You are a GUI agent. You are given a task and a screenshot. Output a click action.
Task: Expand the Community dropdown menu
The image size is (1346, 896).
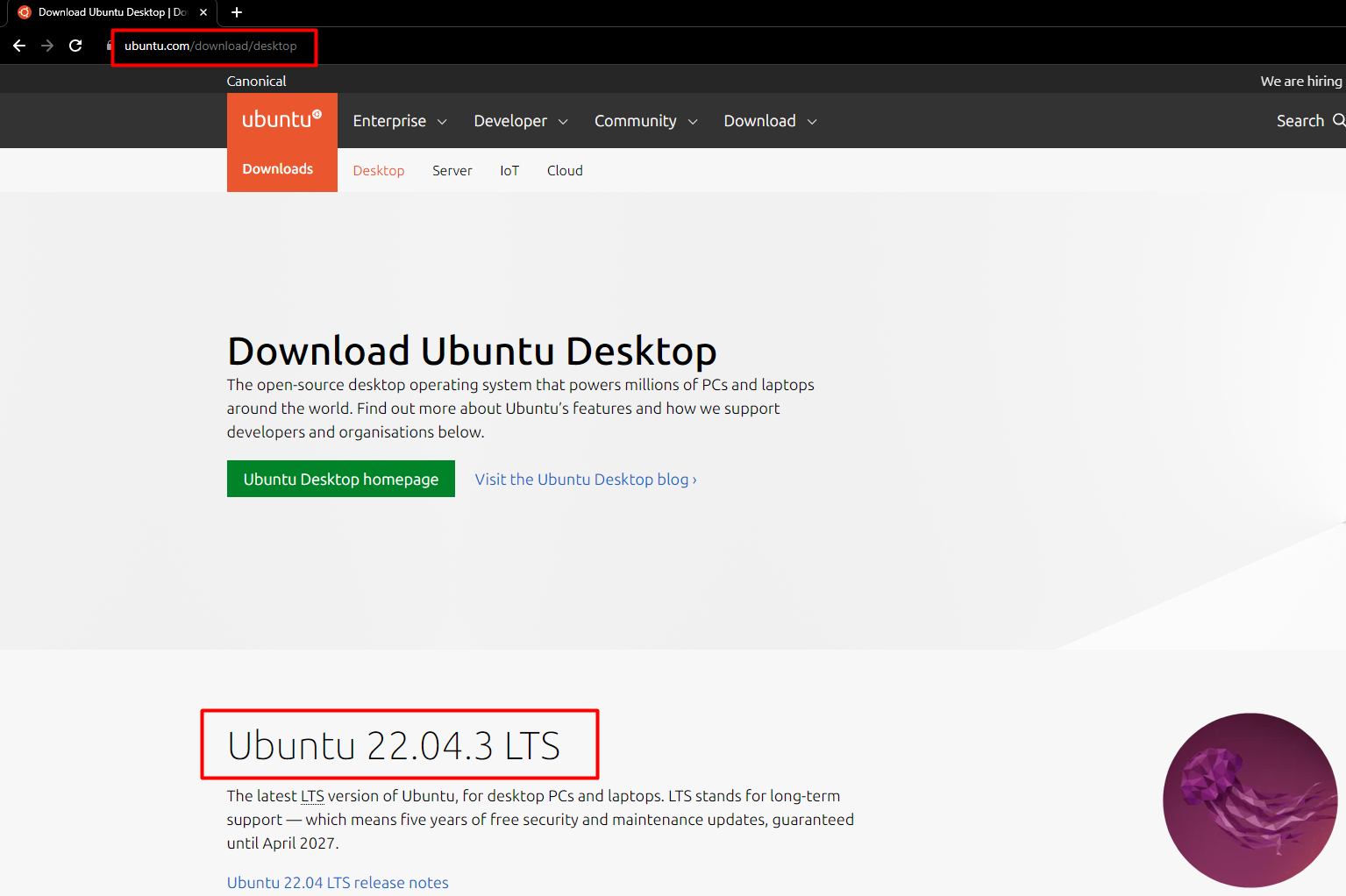[x=645, y=121]
